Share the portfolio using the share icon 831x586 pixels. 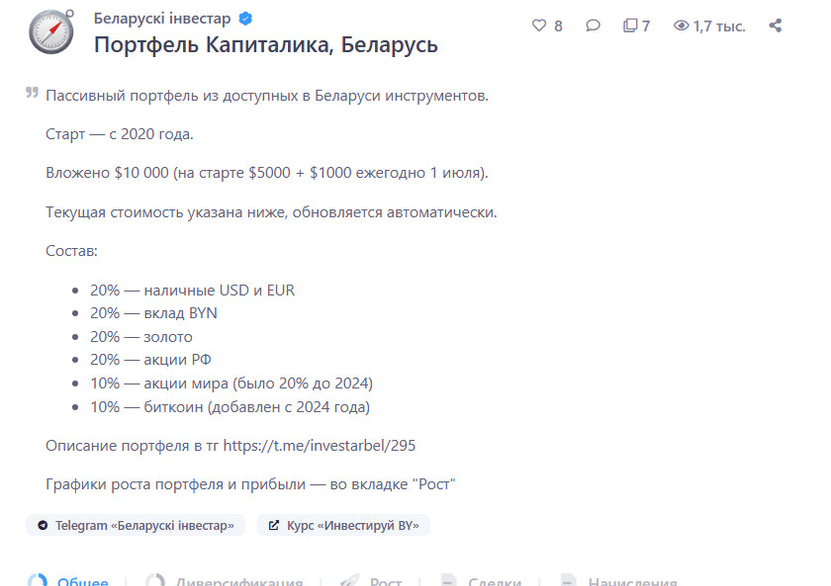775,26
